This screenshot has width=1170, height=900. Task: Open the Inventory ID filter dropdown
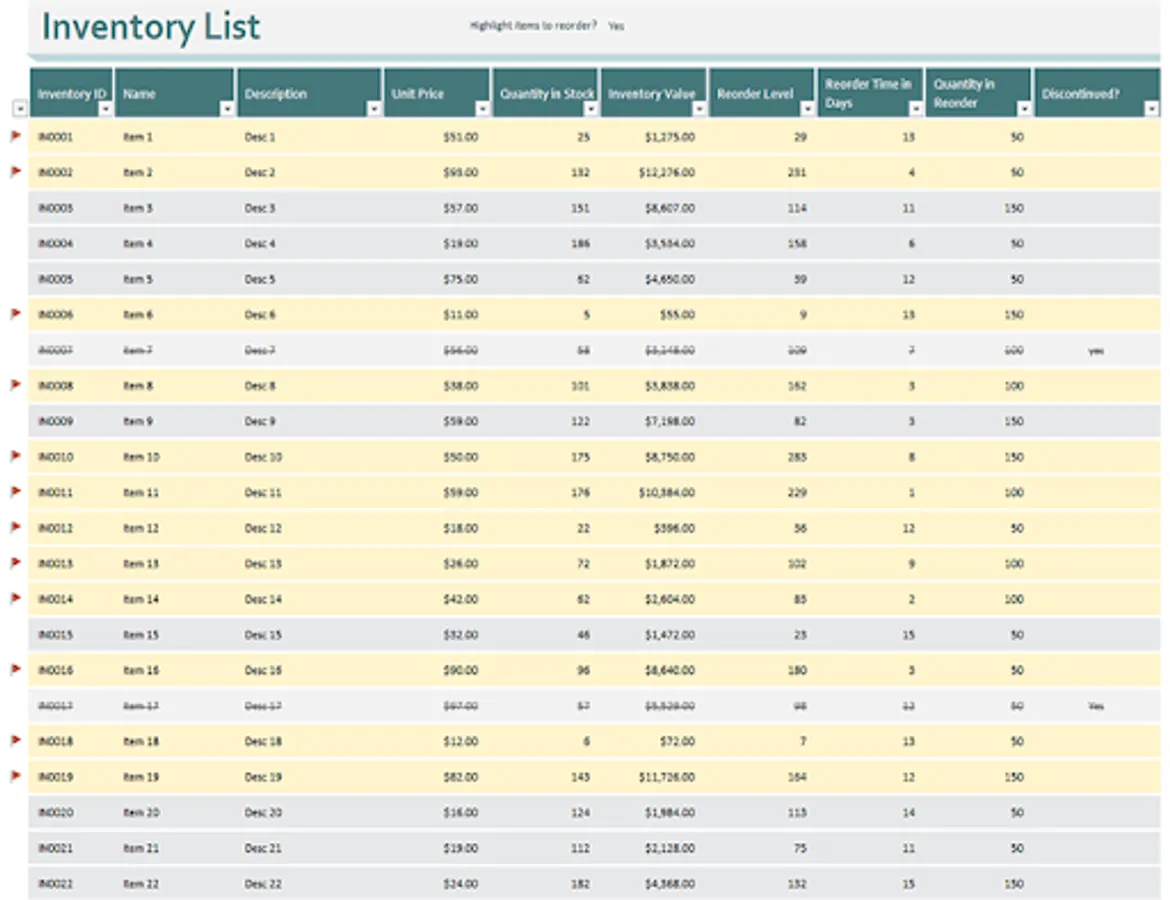[x=106, y=109]
